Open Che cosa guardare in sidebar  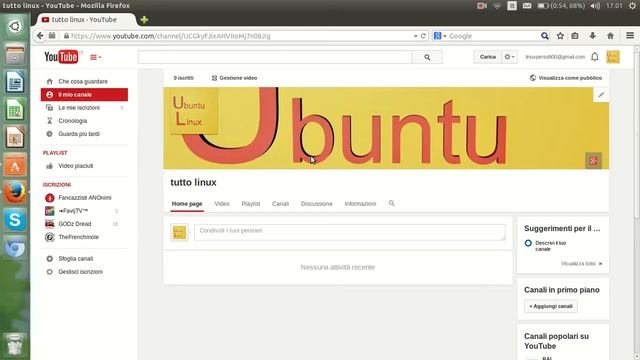tap(84, 81)
